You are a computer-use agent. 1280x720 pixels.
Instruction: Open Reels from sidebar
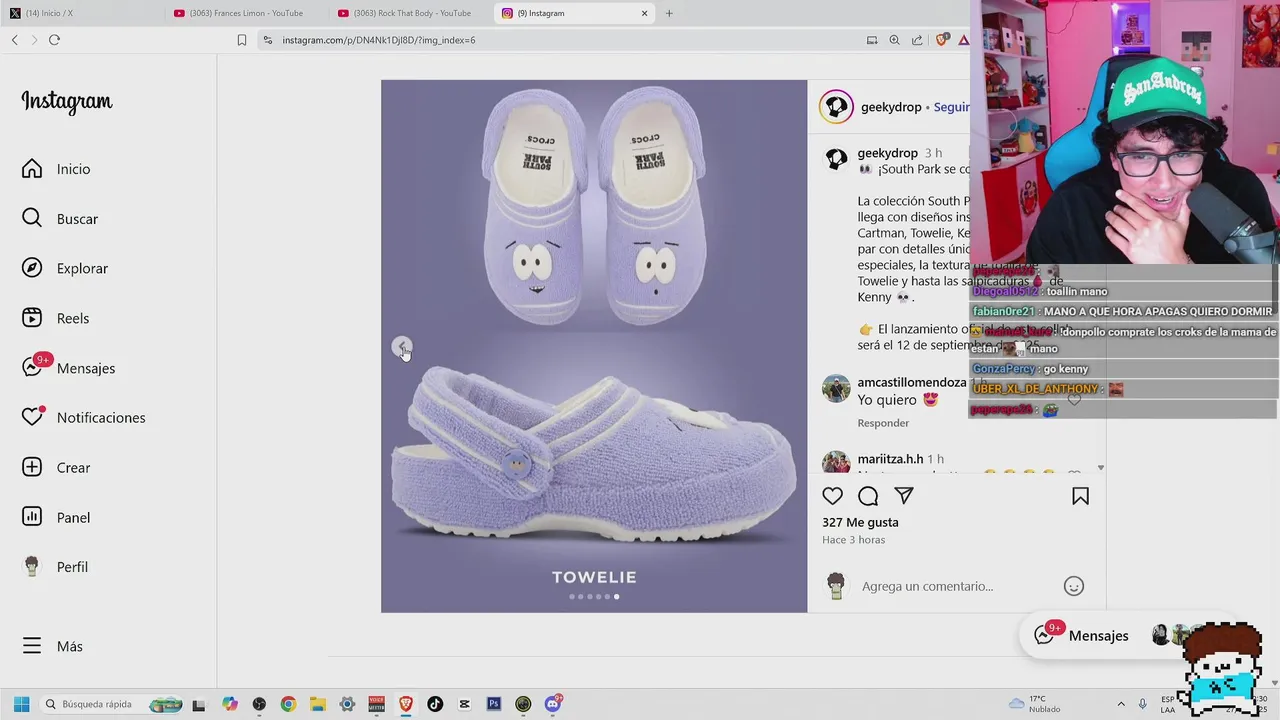[56, 318]
